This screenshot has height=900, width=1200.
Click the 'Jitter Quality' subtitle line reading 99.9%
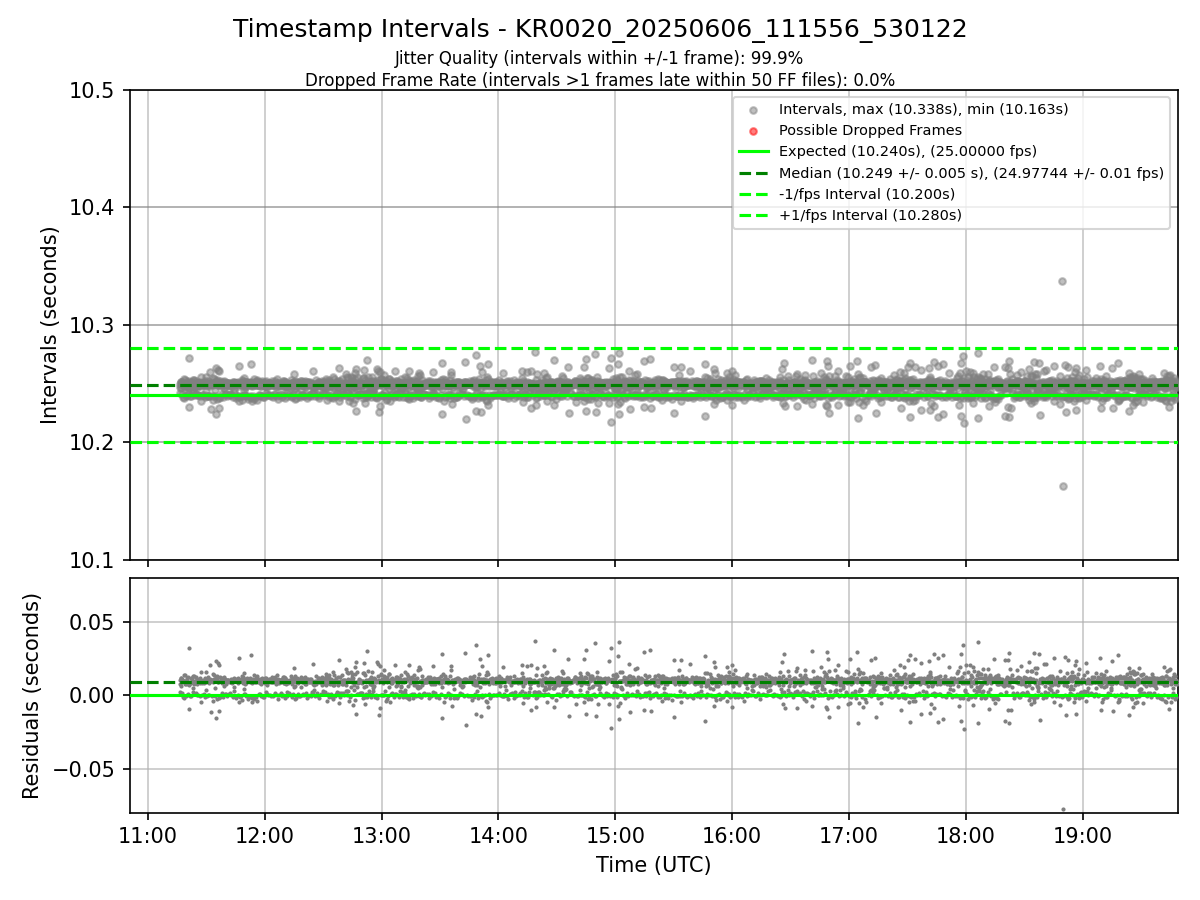click(599, 58)
